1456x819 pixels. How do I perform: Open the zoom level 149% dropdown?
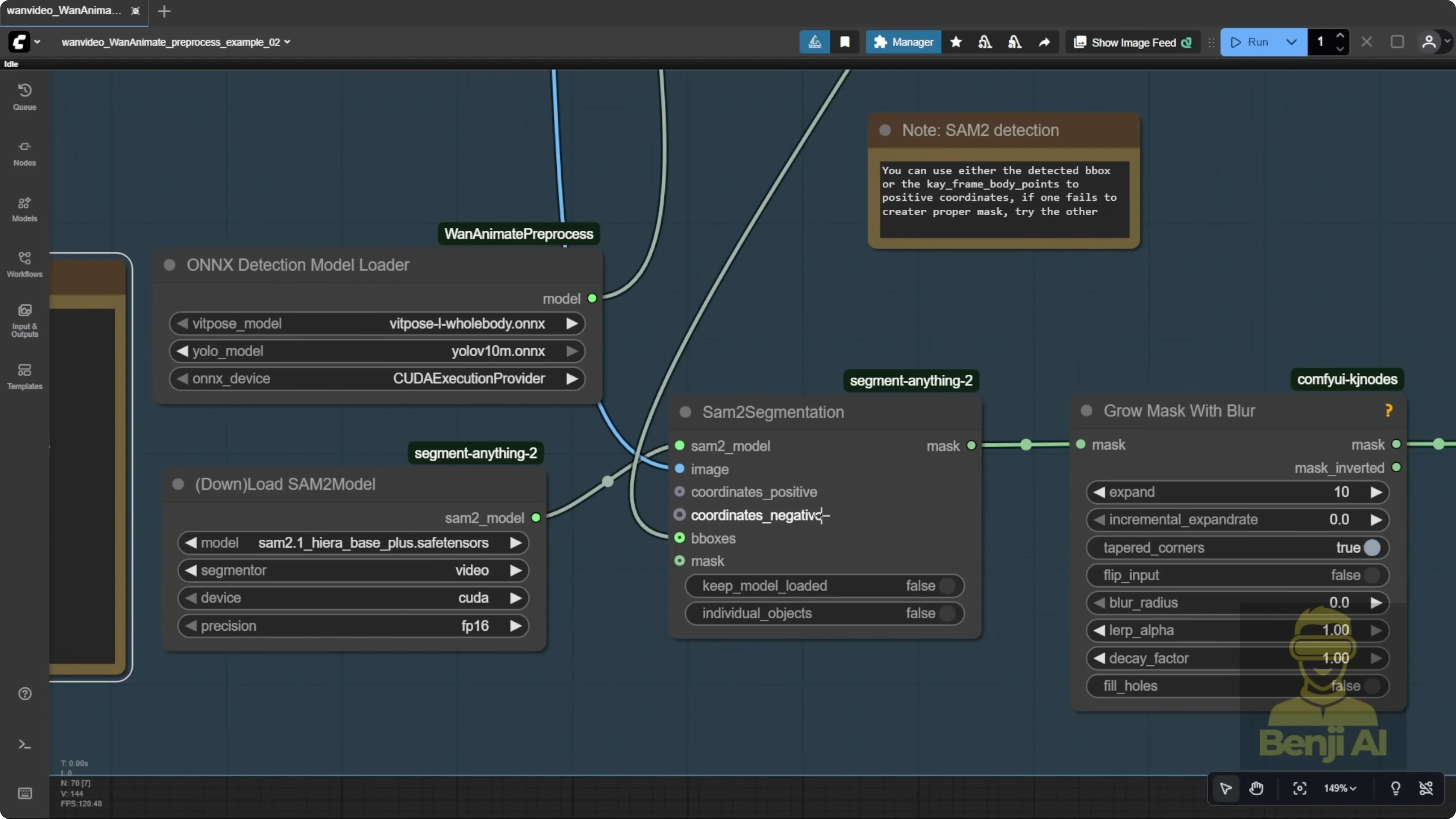coord(1340,789)
